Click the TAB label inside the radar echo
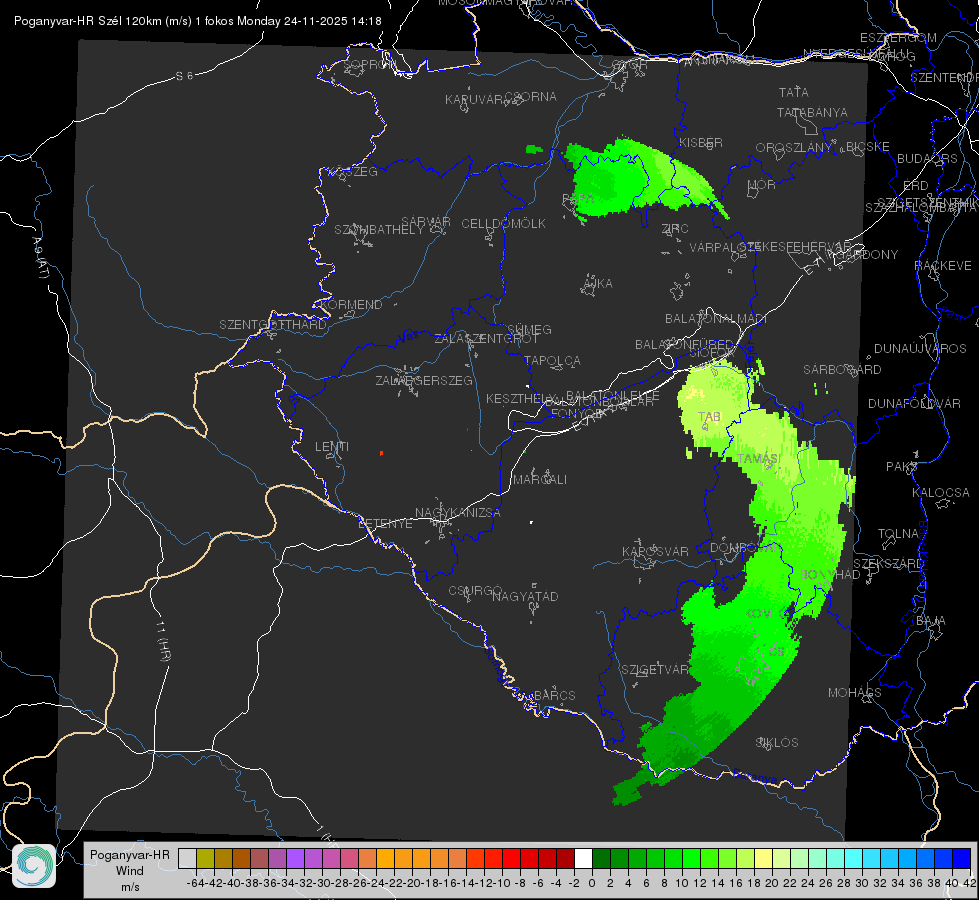 (709, 417)
